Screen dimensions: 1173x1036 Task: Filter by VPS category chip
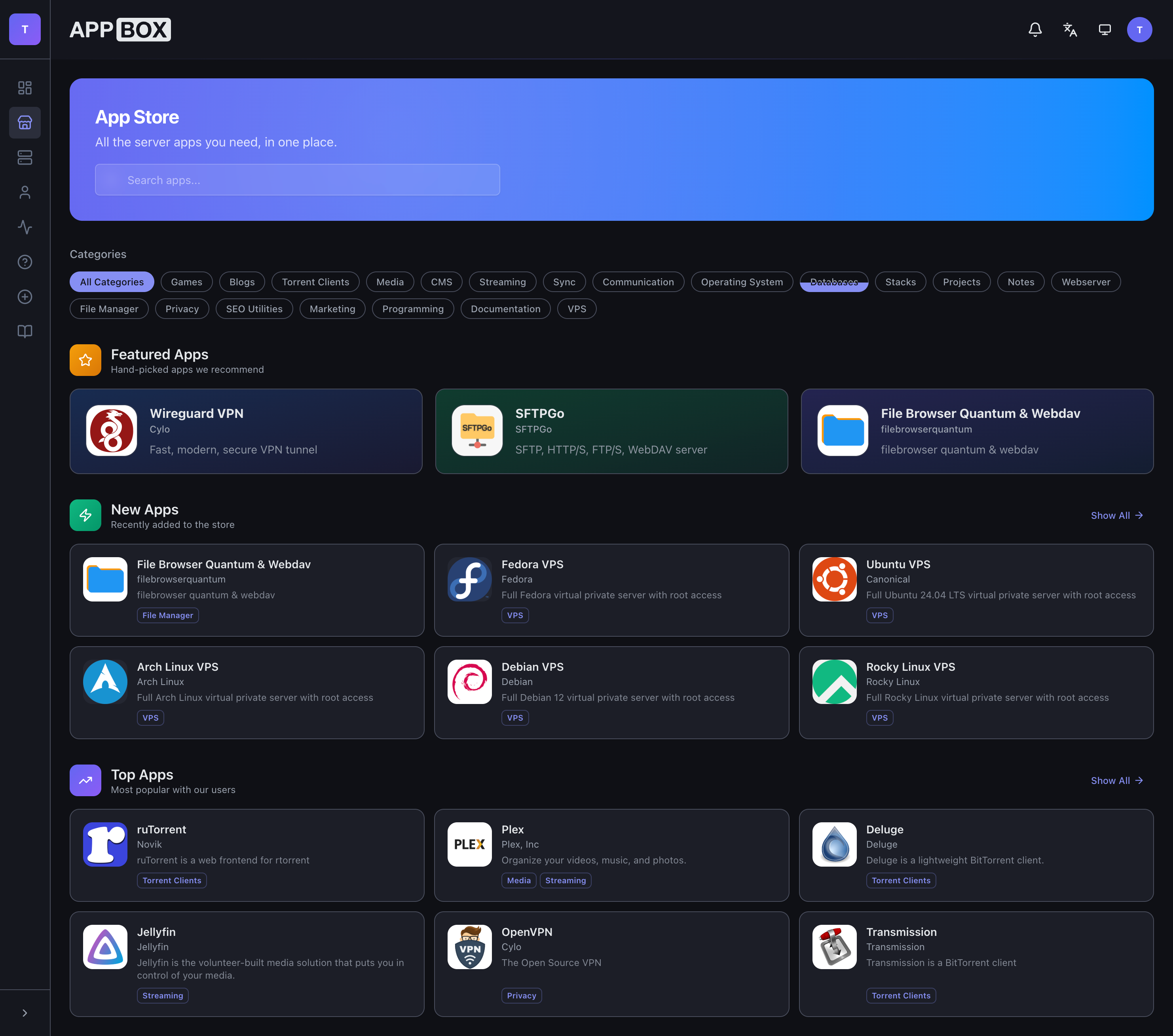[x=577, y=309]
